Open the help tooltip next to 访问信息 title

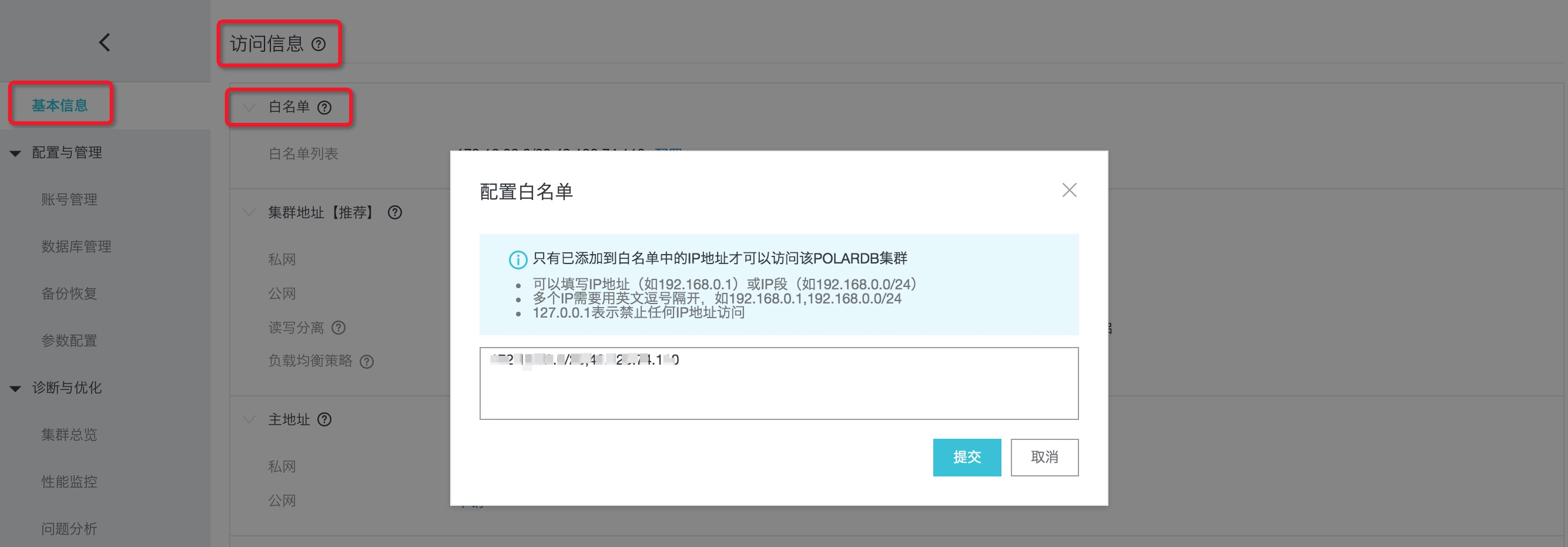pos(319,44)
